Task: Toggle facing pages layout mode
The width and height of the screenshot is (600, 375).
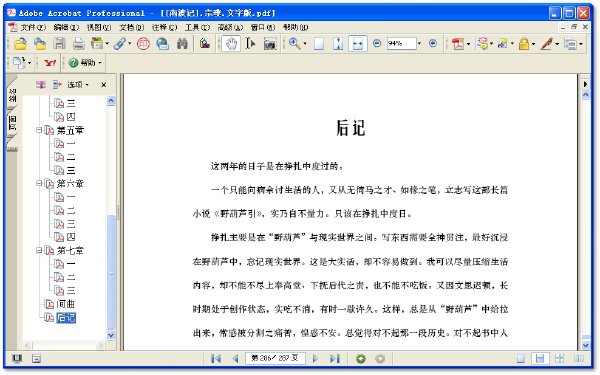Action: pyautogui.click(x=578, y=359)
